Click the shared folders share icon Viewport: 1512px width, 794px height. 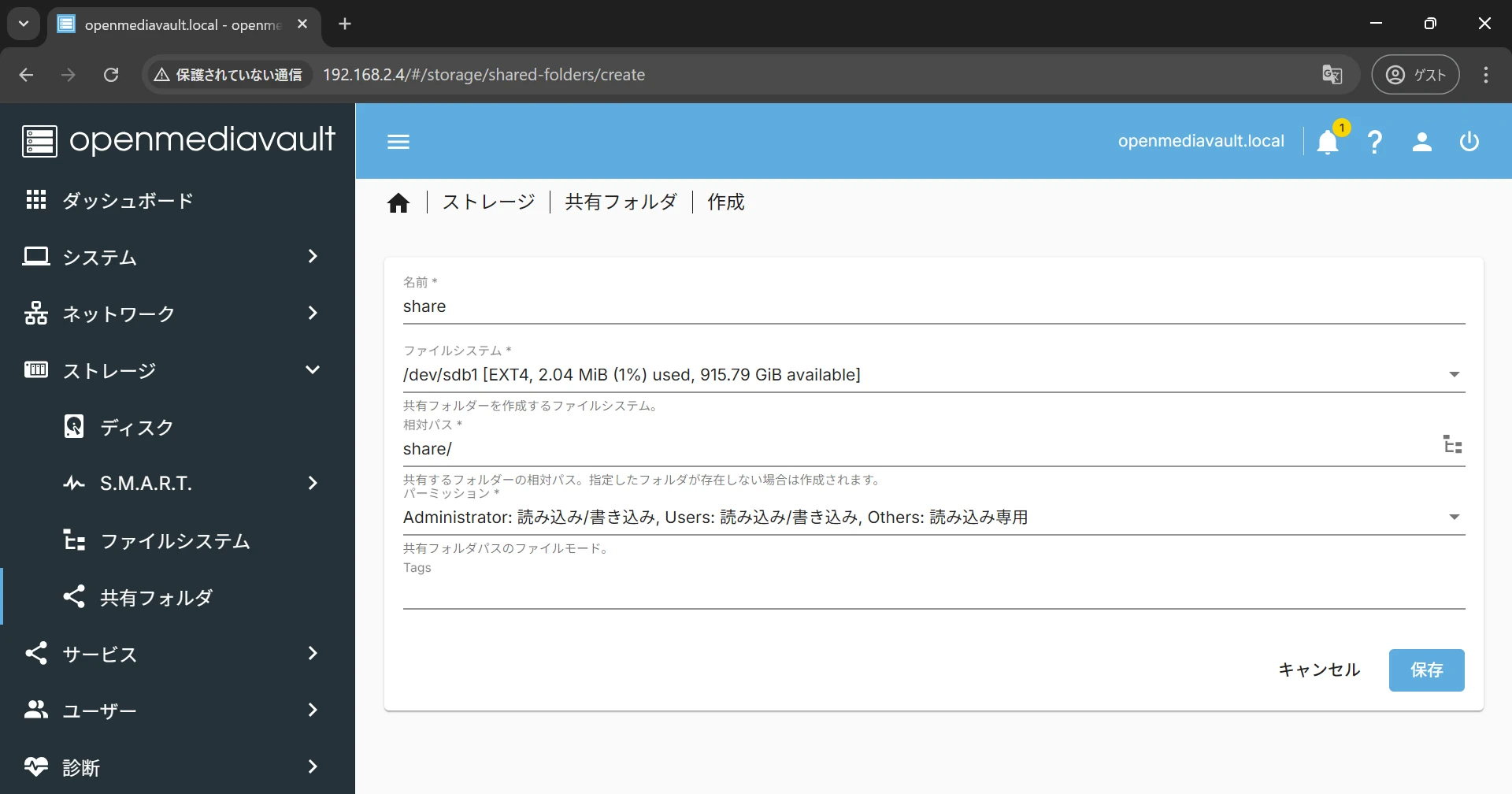pos(74,596)
